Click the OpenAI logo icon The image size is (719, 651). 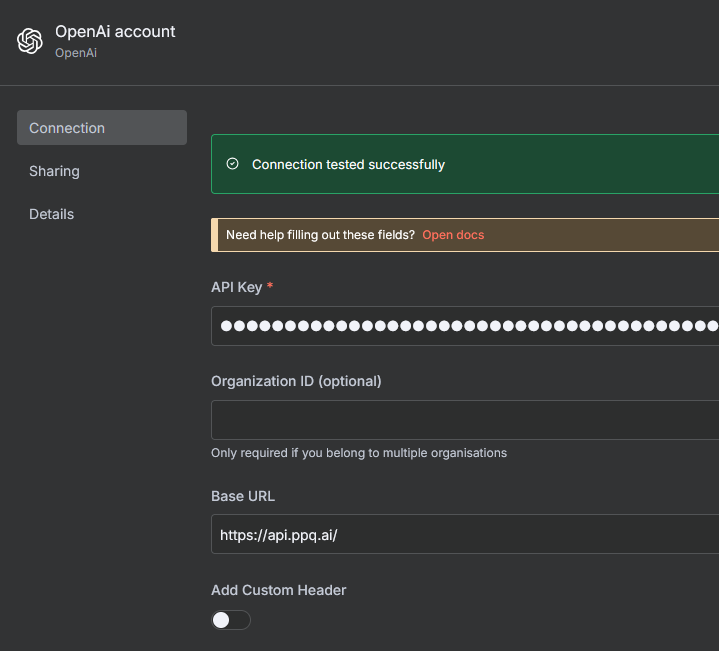(x=30, y=41)
